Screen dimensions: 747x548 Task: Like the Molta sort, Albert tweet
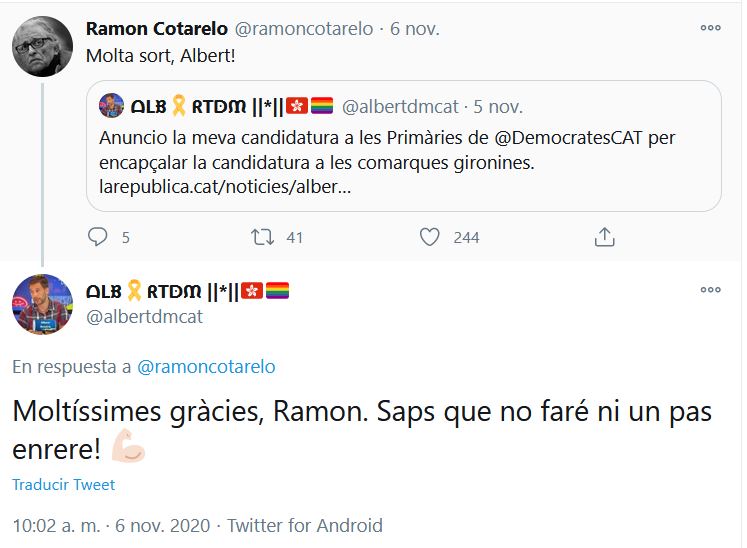(430, 237)
